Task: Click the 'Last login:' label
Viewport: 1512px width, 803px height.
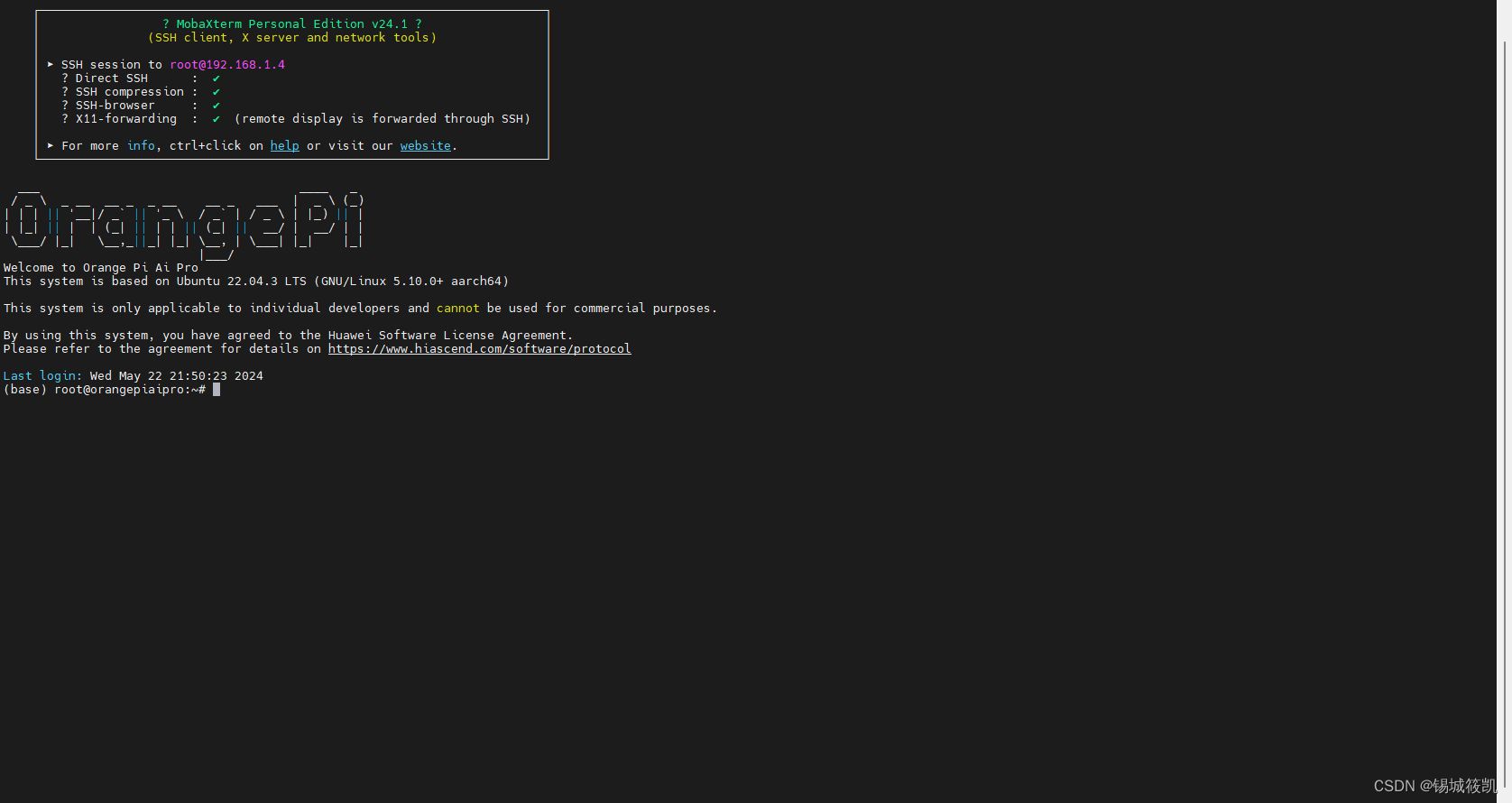Action: click(x=43, y=376)
